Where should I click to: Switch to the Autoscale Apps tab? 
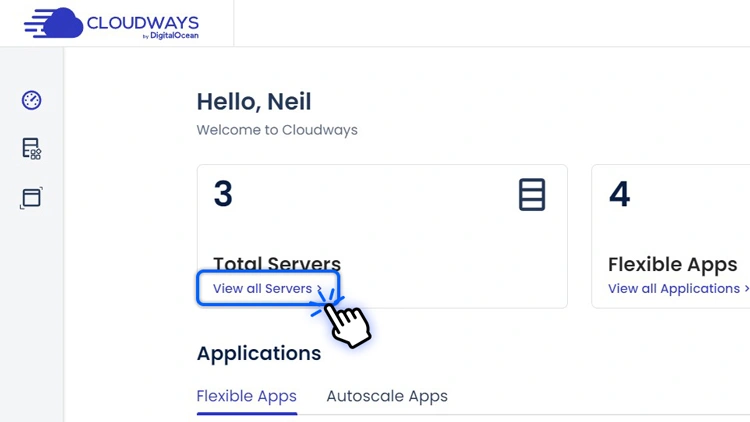387,396
